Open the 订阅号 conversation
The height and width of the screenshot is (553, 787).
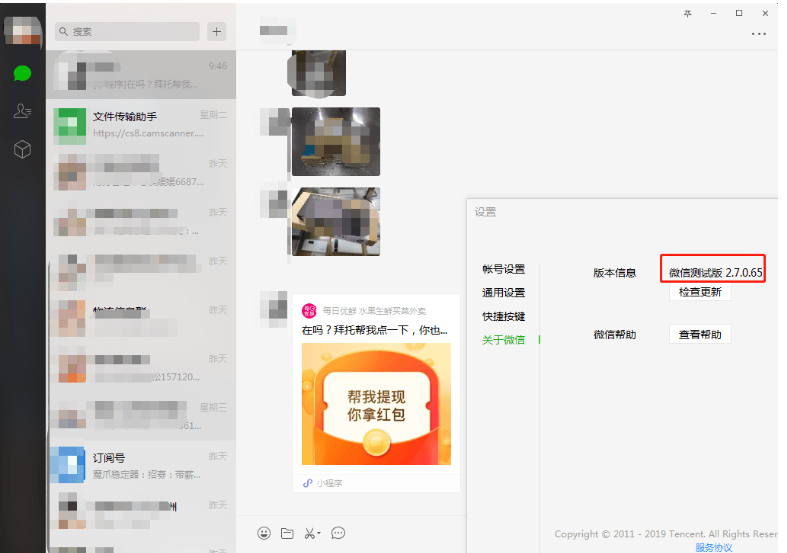click(141, 465)
